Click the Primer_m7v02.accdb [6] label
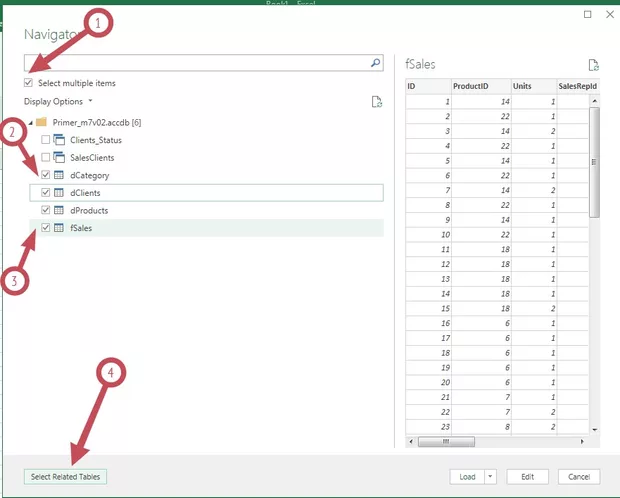The image size is (620, 498). (x=97, y=123)
